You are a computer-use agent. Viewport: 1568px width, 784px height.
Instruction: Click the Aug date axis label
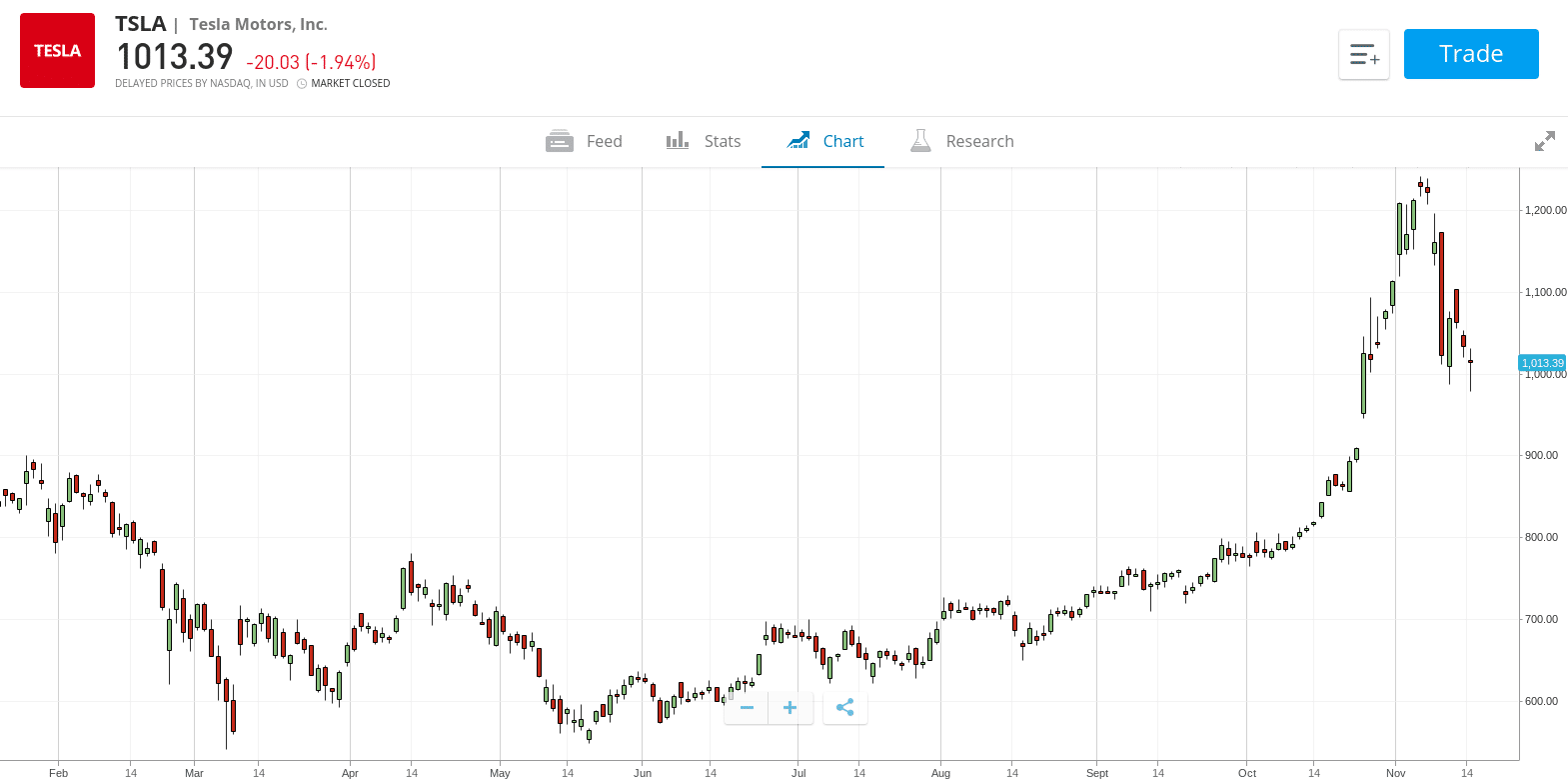click(x=940, y=773)
